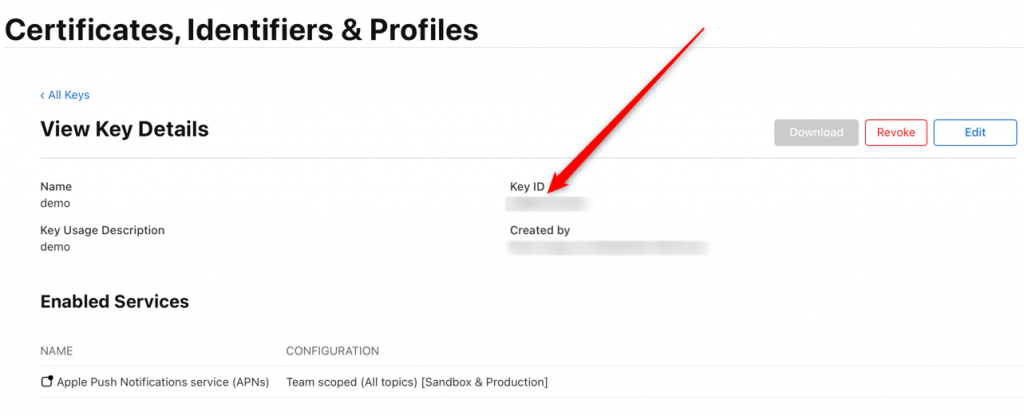Click the back chevron beside All Keys
This screenshot has height=416, width=1024.
[x=42, y=95]
